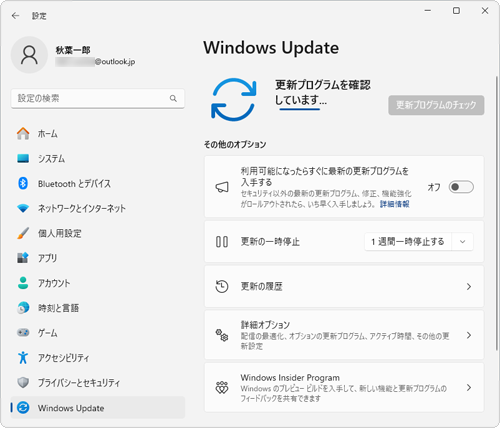Click the update check progress bar
This screenshot has width=500, height=428.
[x=300, y=109]
